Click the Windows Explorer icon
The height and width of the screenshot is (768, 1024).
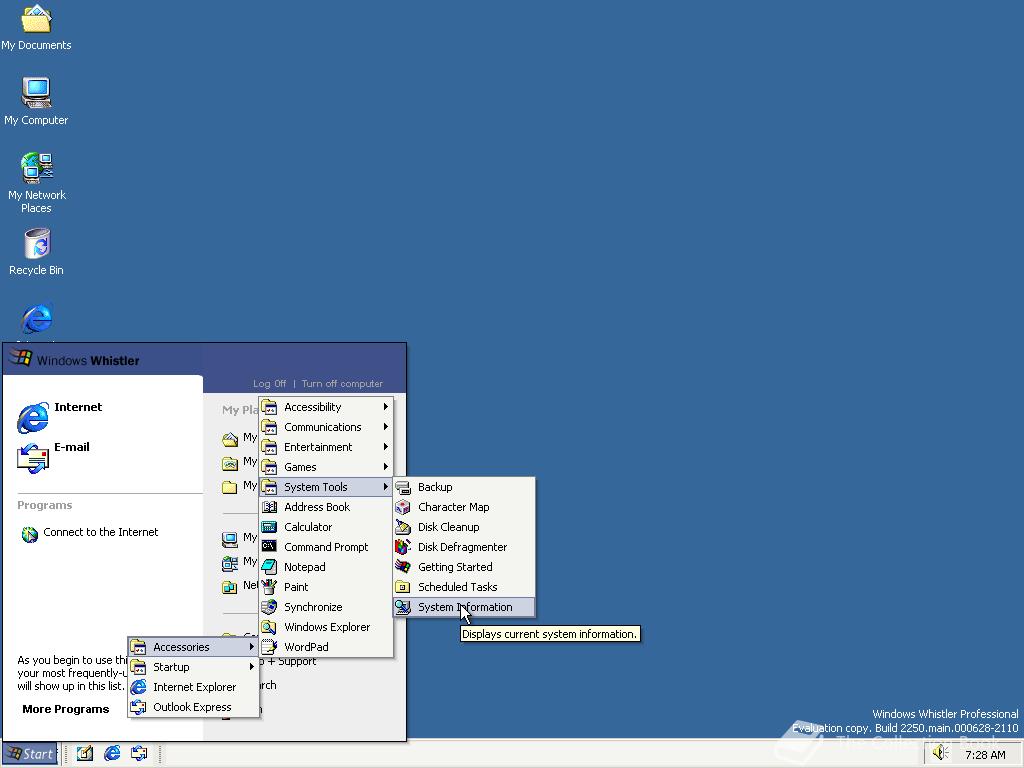[x=269, y=627]
